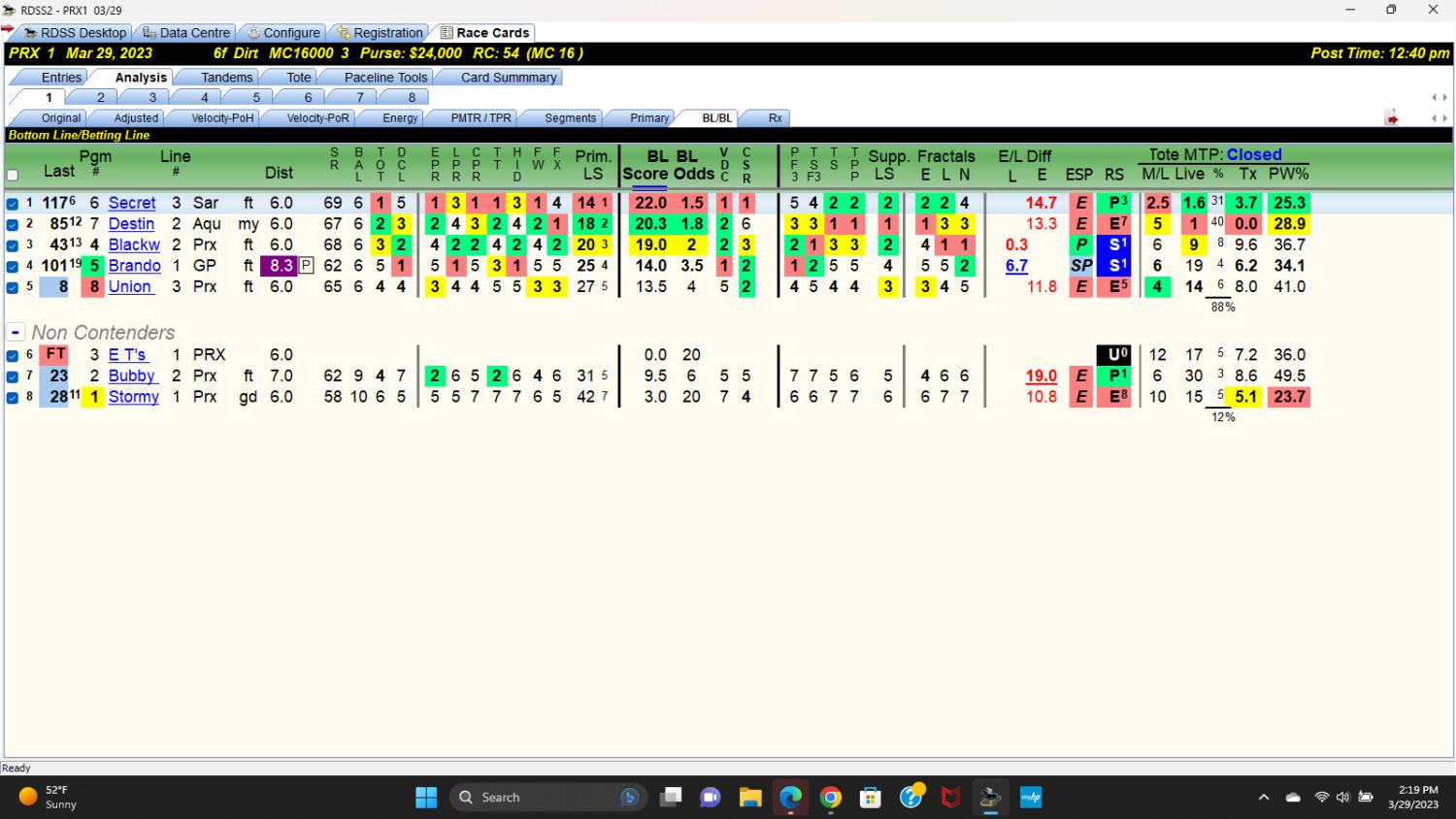The image size is (1456, 819).
Task: Click the gear icon on Configure tab
Action: click(x=253, y=33)
